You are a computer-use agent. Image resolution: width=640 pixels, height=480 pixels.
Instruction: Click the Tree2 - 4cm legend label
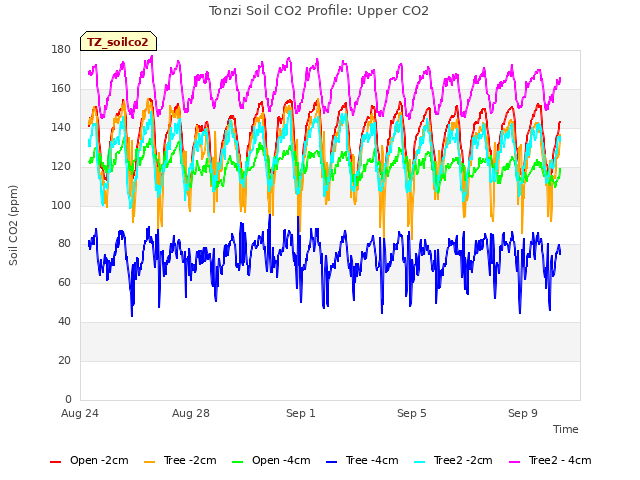560,460
